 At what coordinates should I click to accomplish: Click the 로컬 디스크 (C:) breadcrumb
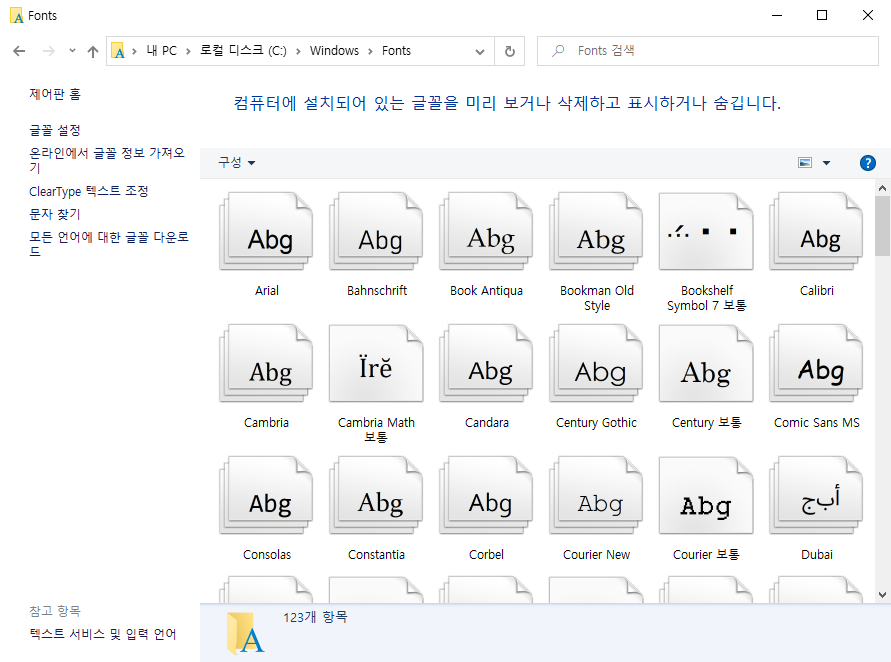pyautogui.click(x=243, y=51)
